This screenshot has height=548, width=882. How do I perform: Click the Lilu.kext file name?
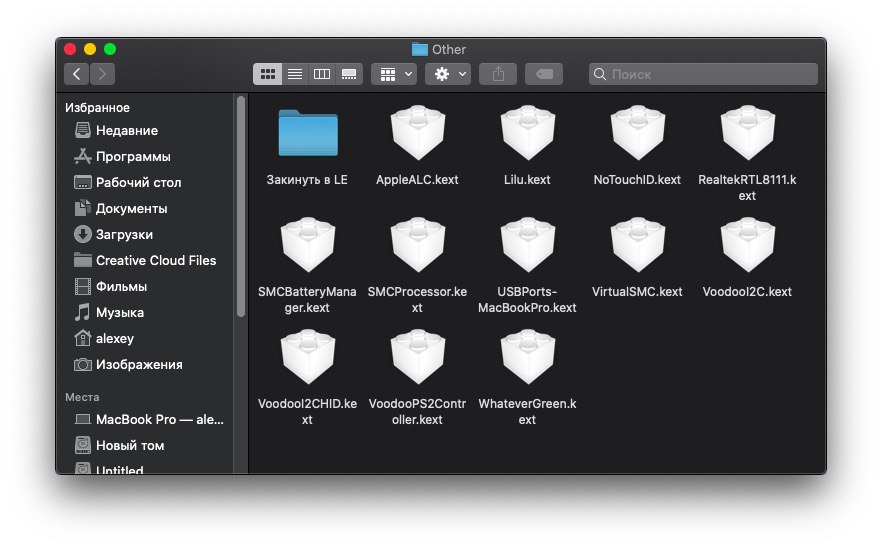click(x=527, y=179)
